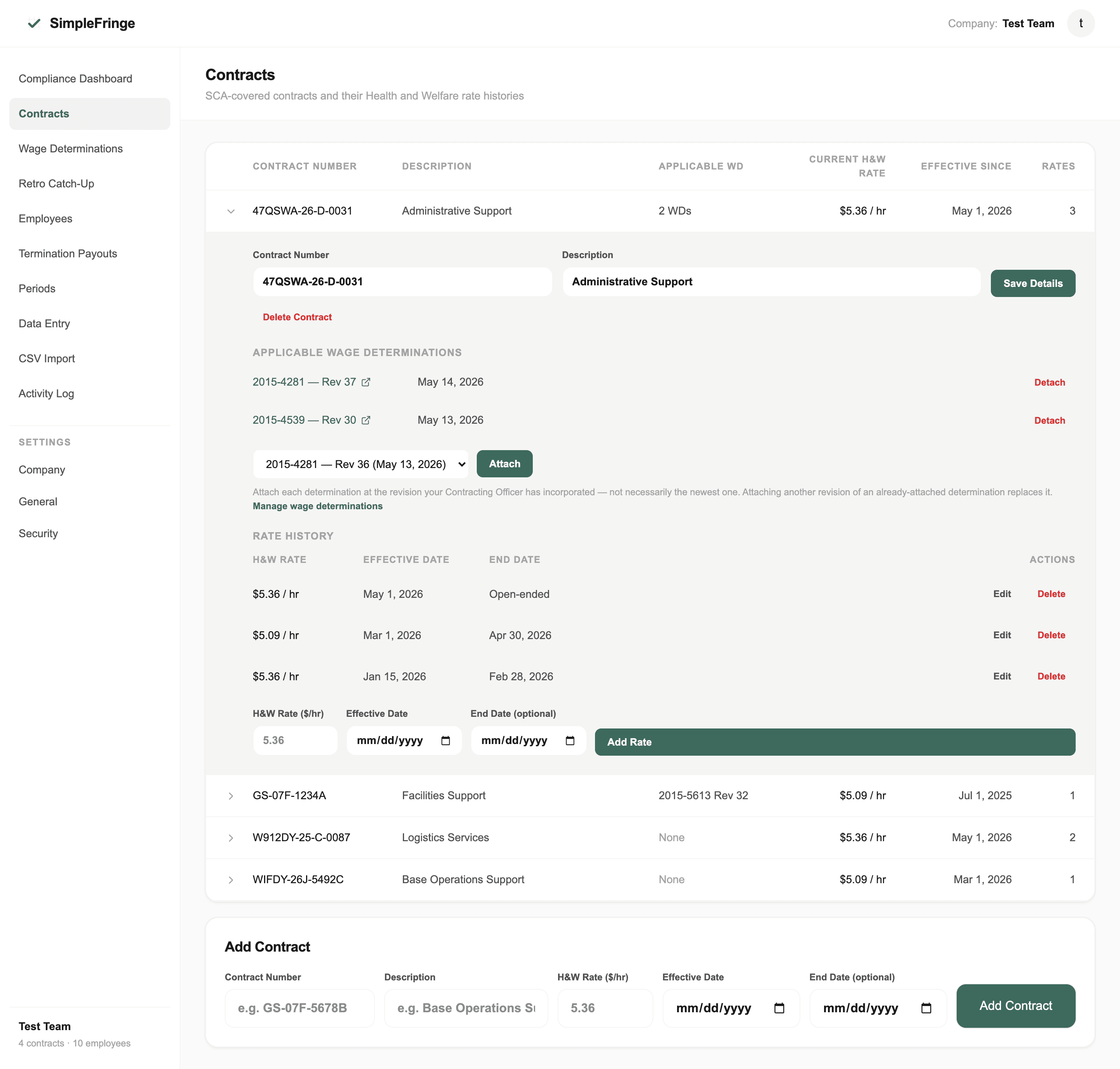View the Activity Log
Viewport: 1120px width, 1069px height.
click(x=89, y=394)
